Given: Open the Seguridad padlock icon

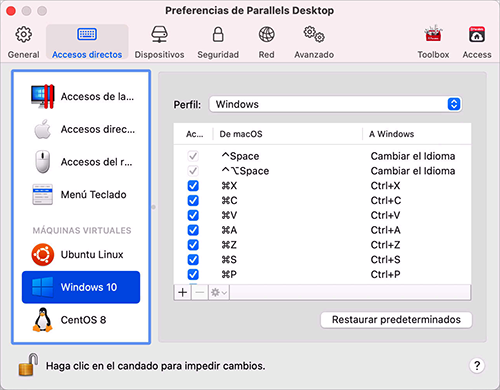Looking at the screenshot, I should pyautogui.click(x=218, y=34).
